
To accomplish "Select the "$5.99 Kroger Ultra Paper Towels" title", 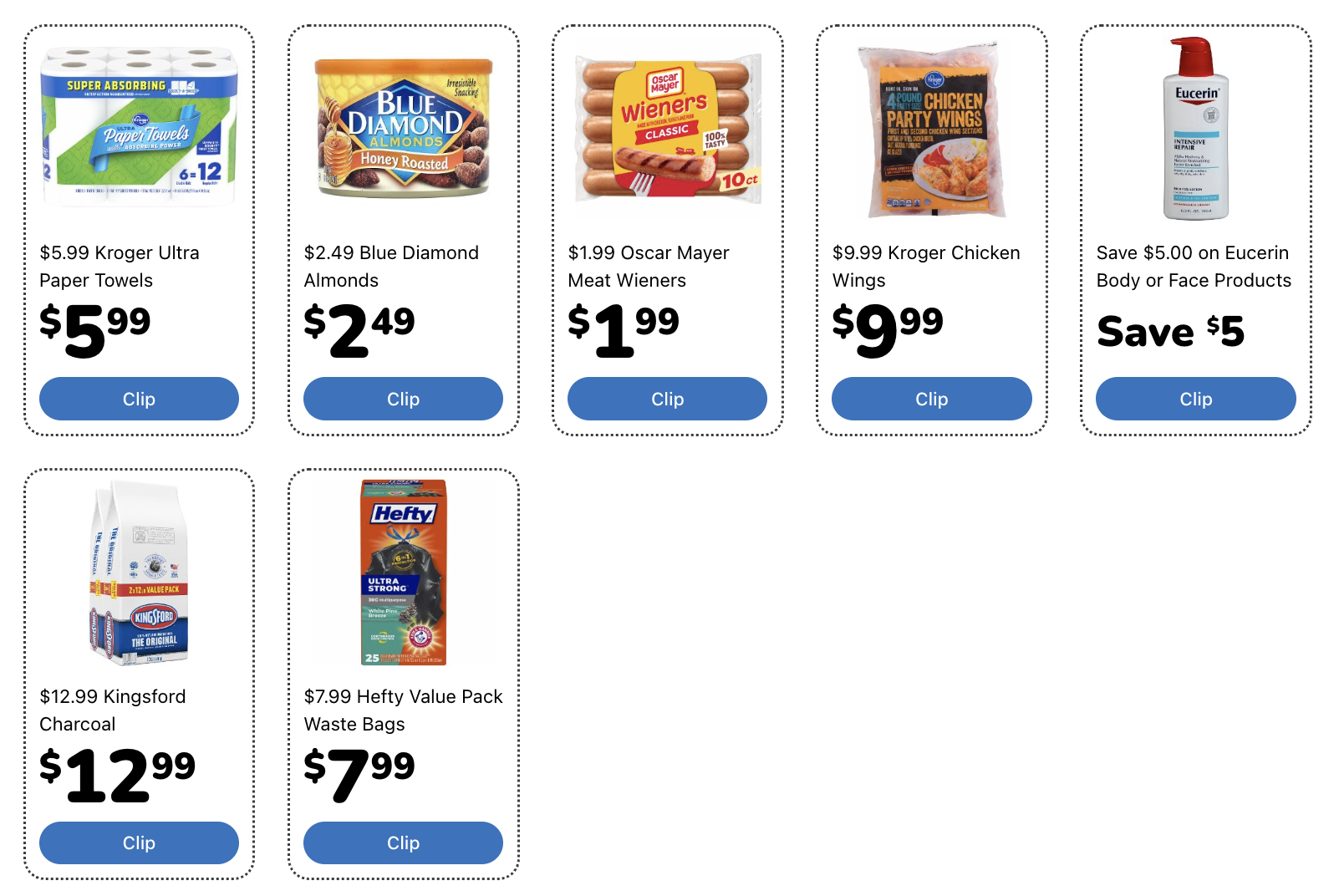I will [120, 266].
